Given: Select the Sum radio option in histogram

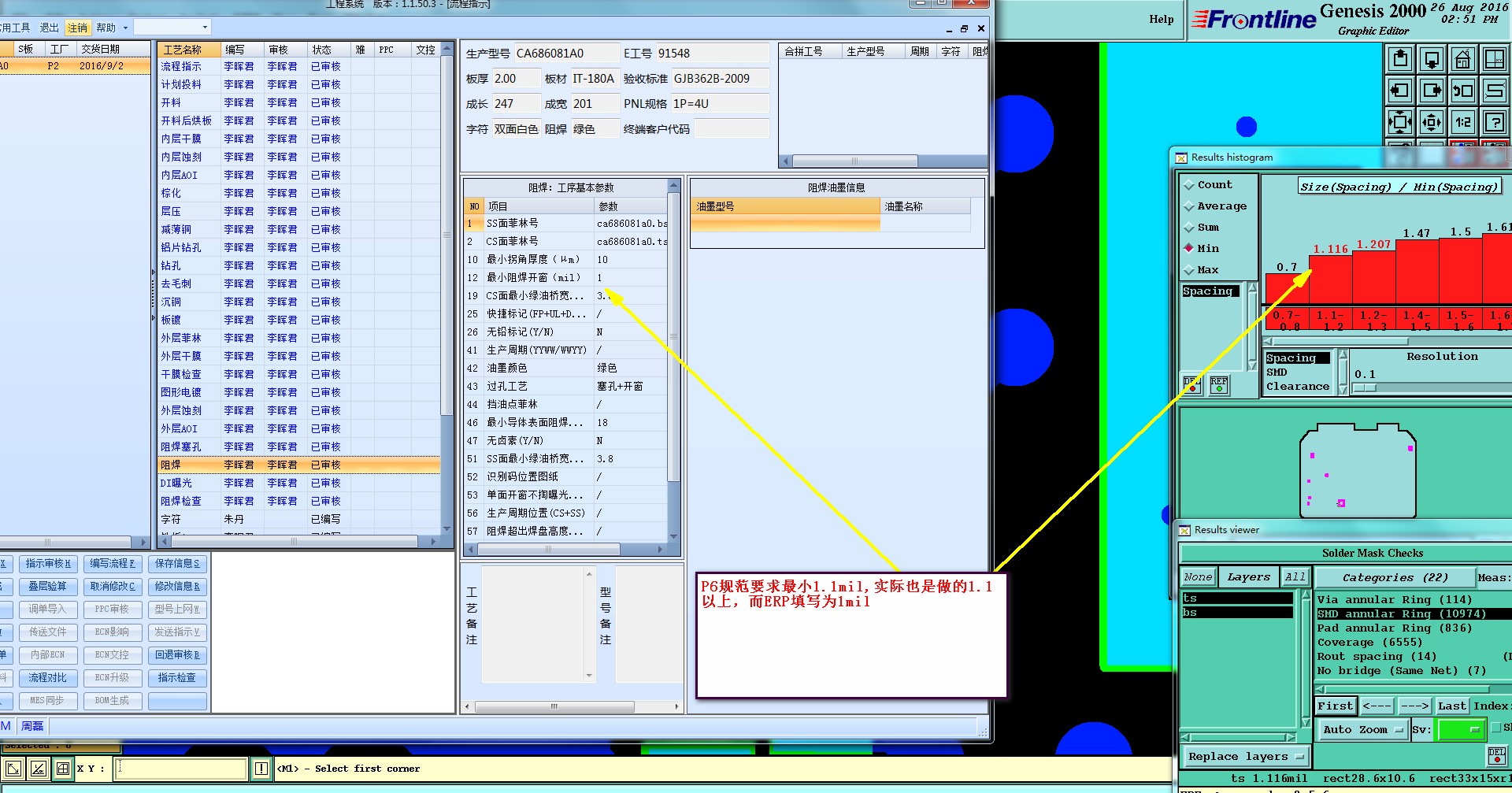Looking at the screenshot, I should (1189, 228).
